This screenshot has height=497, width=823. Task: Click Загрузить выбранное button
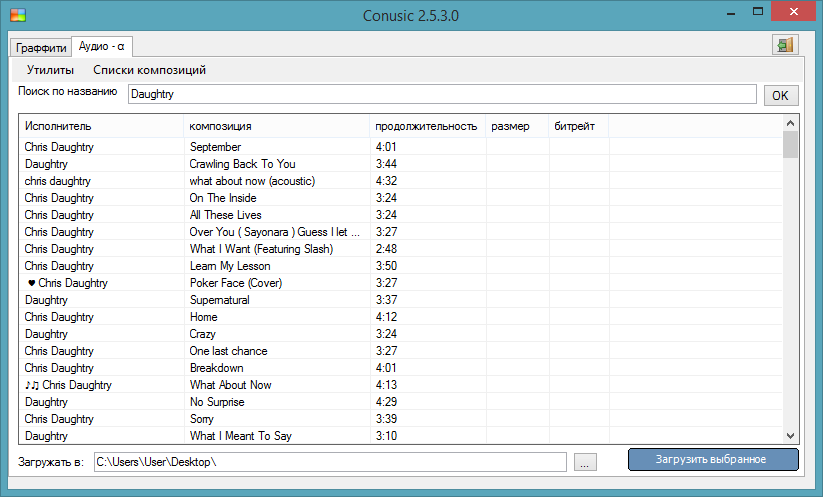713,459
